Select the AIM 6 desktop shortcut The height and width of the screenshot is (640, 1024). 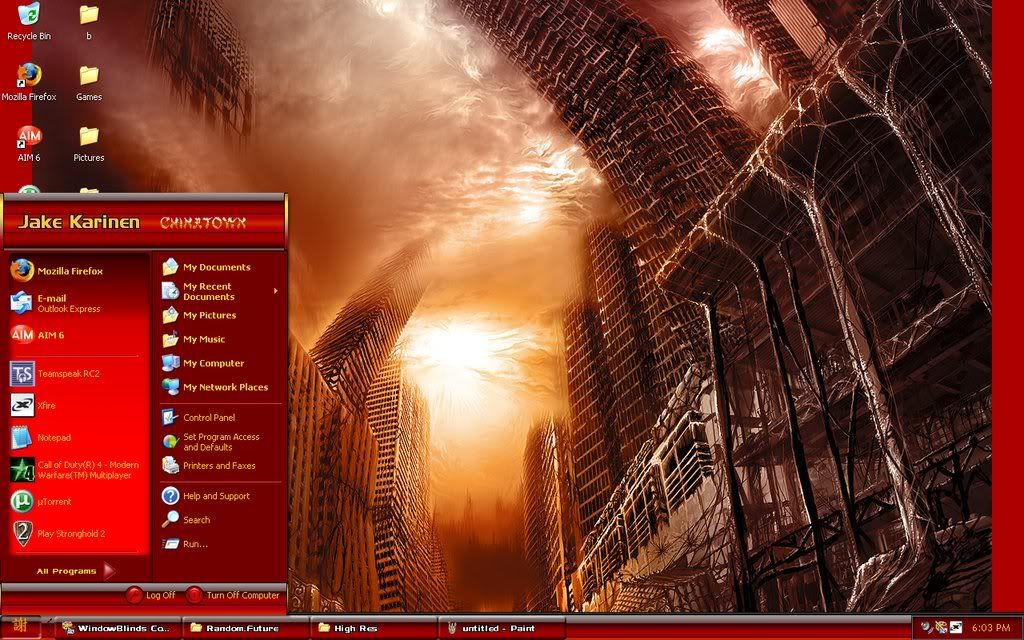(29, 143)
